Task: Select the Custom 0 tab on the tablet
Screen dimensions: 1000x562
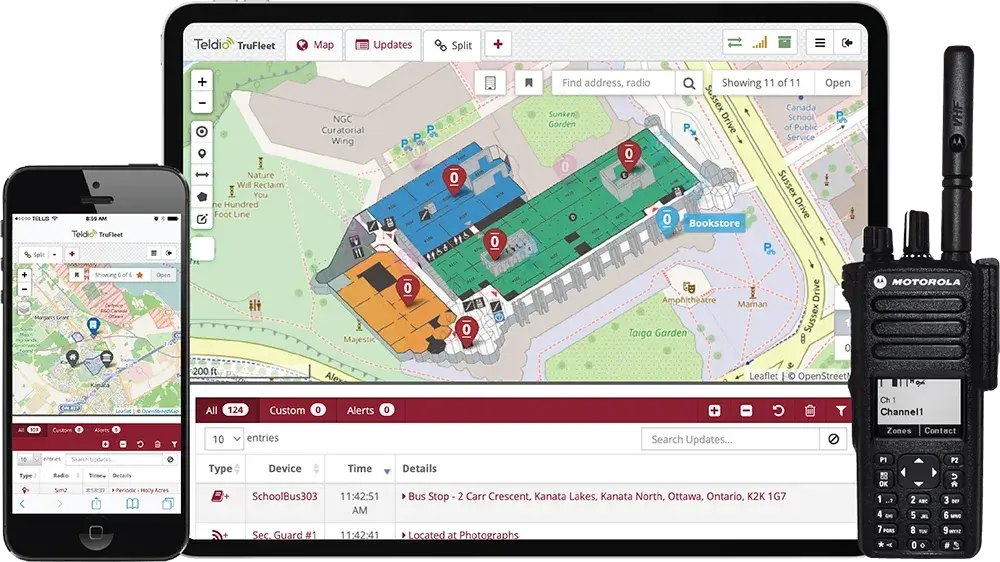Action: click(297, 410)
